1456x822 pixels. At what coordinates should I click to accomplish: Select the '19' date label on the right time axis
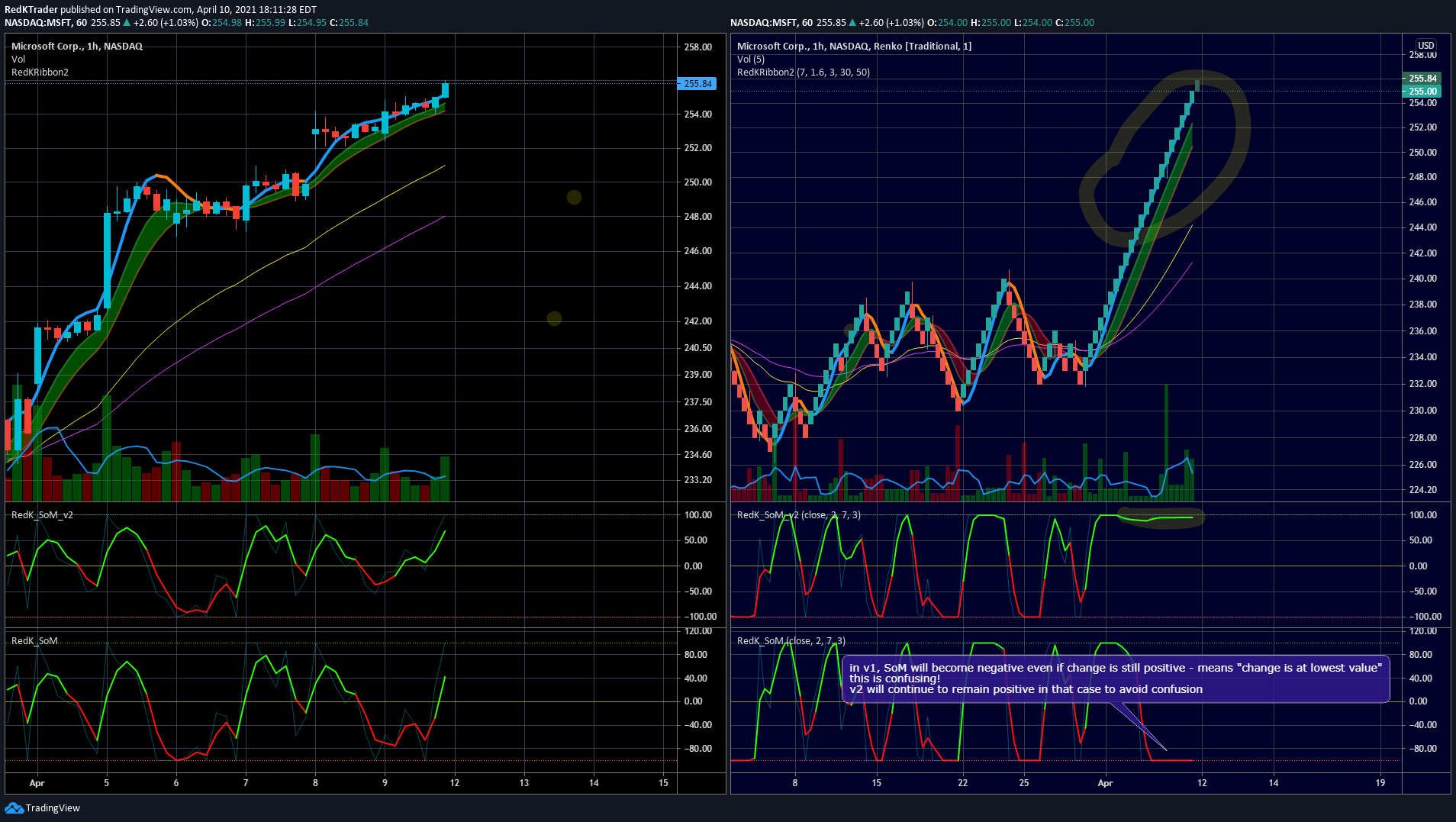[x=1380, y=783]
